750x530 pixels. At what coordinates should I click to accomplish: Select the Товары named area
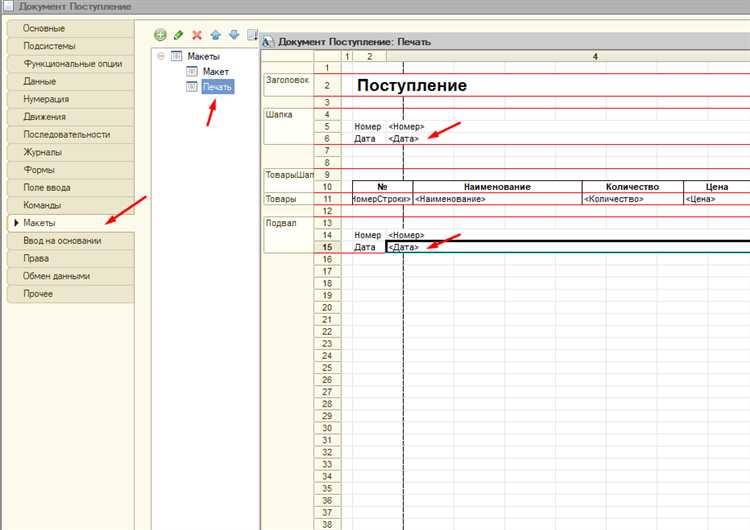point(288,199)
